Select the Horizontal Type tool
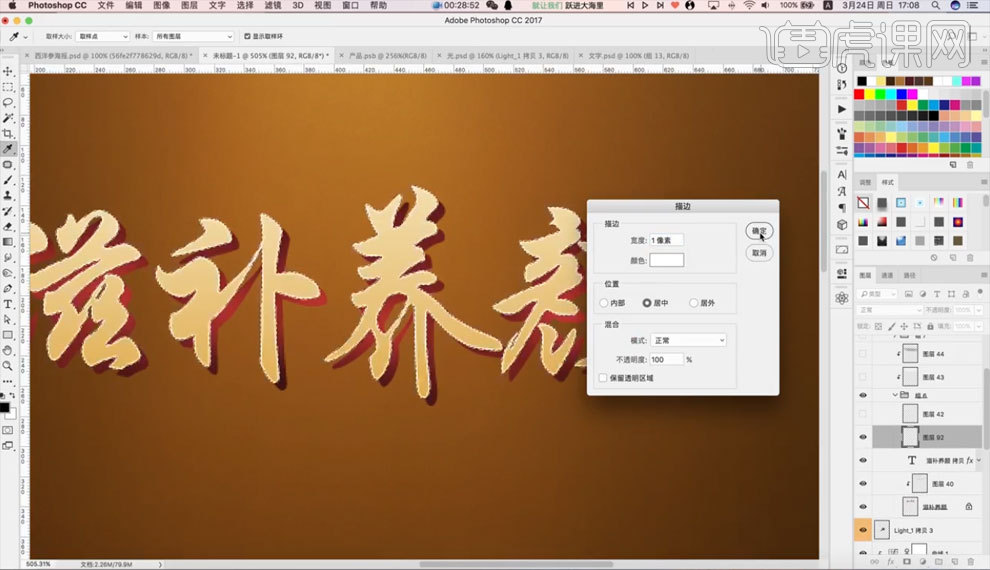The width and height of the screenshot is (990, 570). point(8,304)
